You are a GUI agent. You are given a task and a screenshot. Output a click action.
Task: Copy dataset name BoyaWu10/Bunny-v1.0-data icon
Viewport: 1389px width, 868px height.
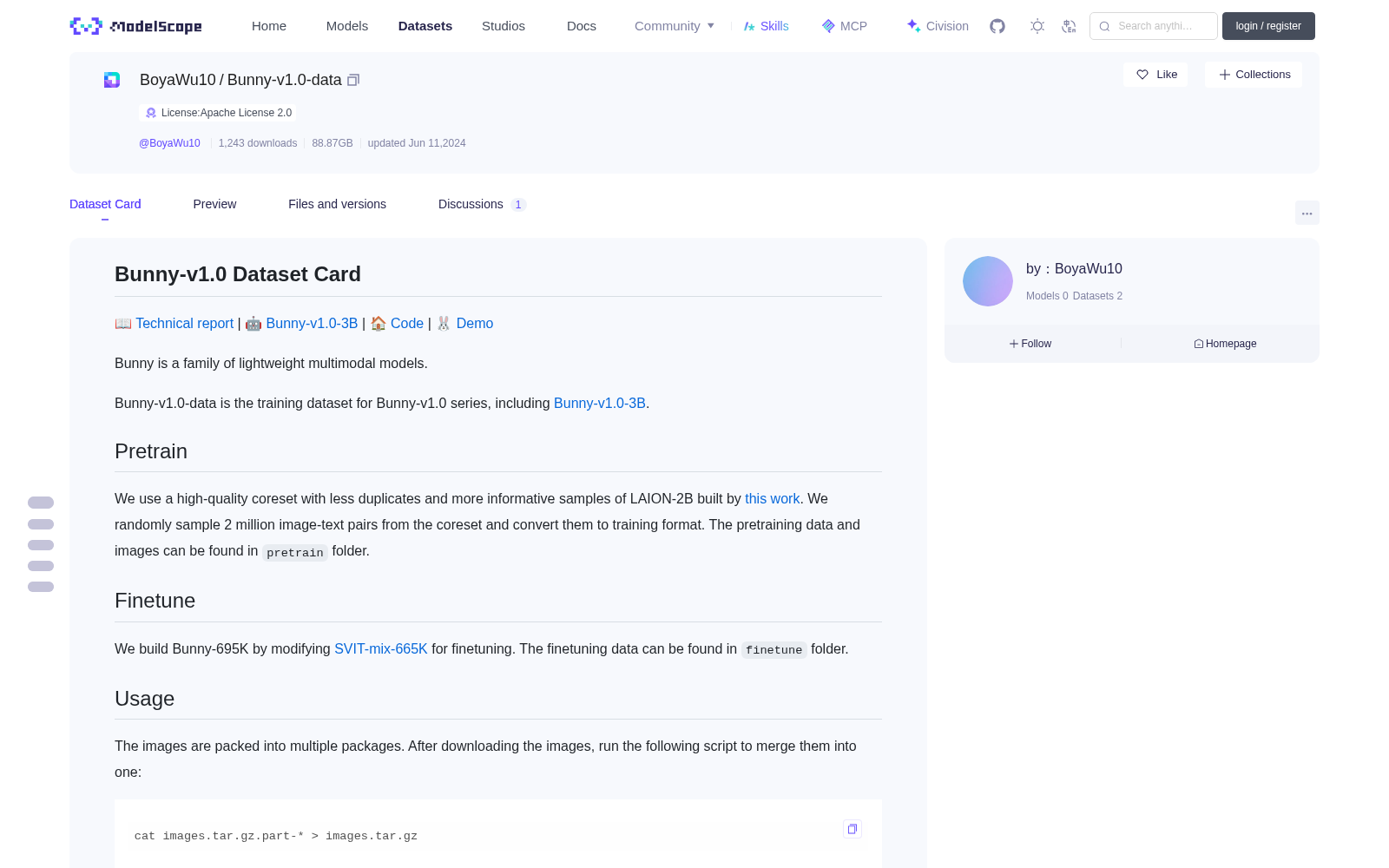pyautogui.click(x=353, y=80)
